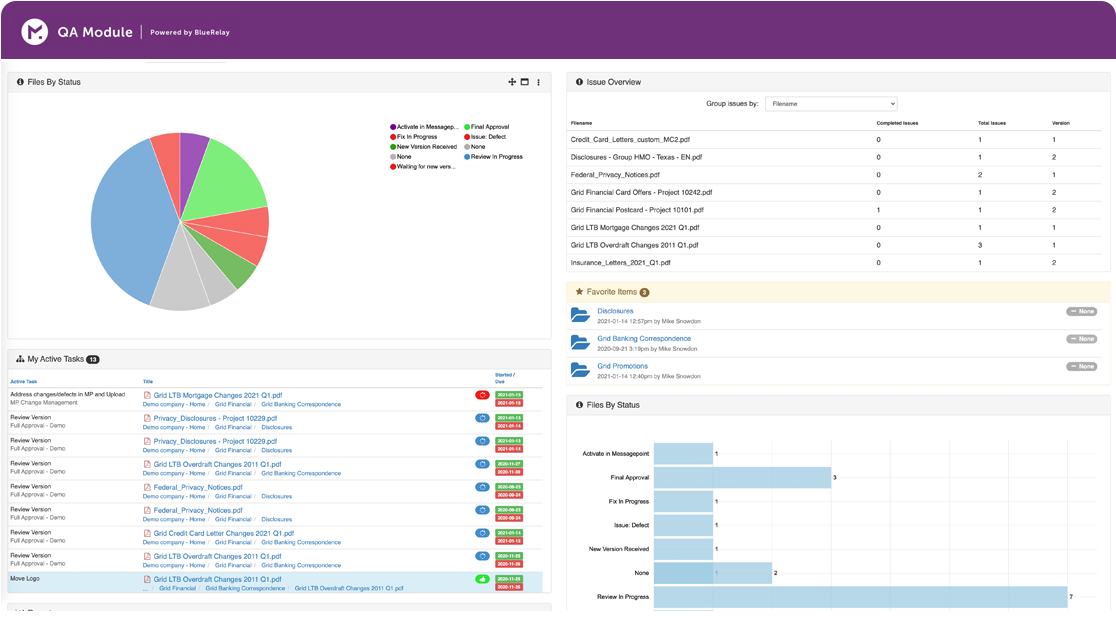Screen dimensions: 1116x641
Task: Click the Favorite Items count badge
Action: pos(644,292)
